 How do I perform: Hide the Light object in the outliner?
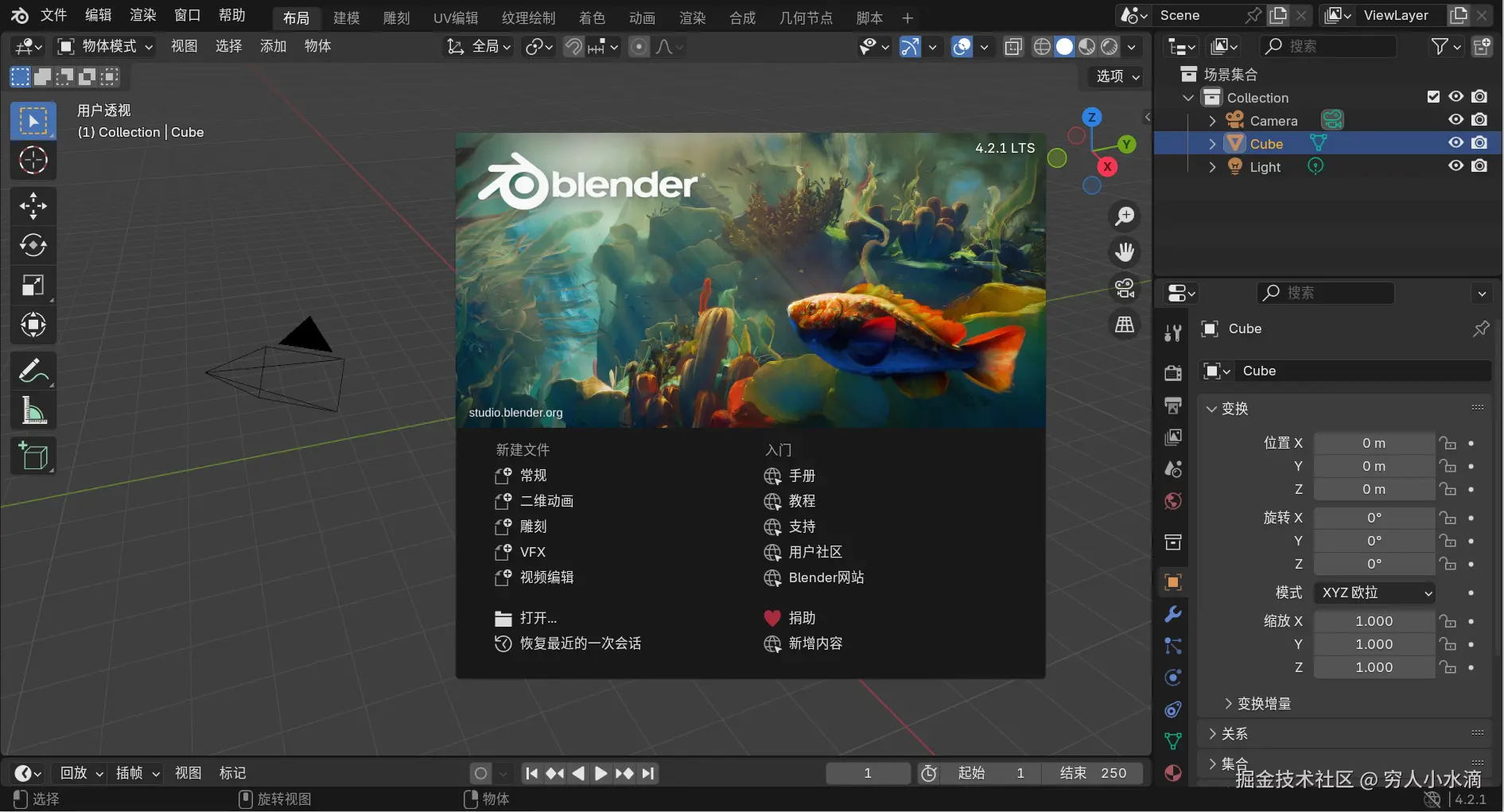(1455, 165)
